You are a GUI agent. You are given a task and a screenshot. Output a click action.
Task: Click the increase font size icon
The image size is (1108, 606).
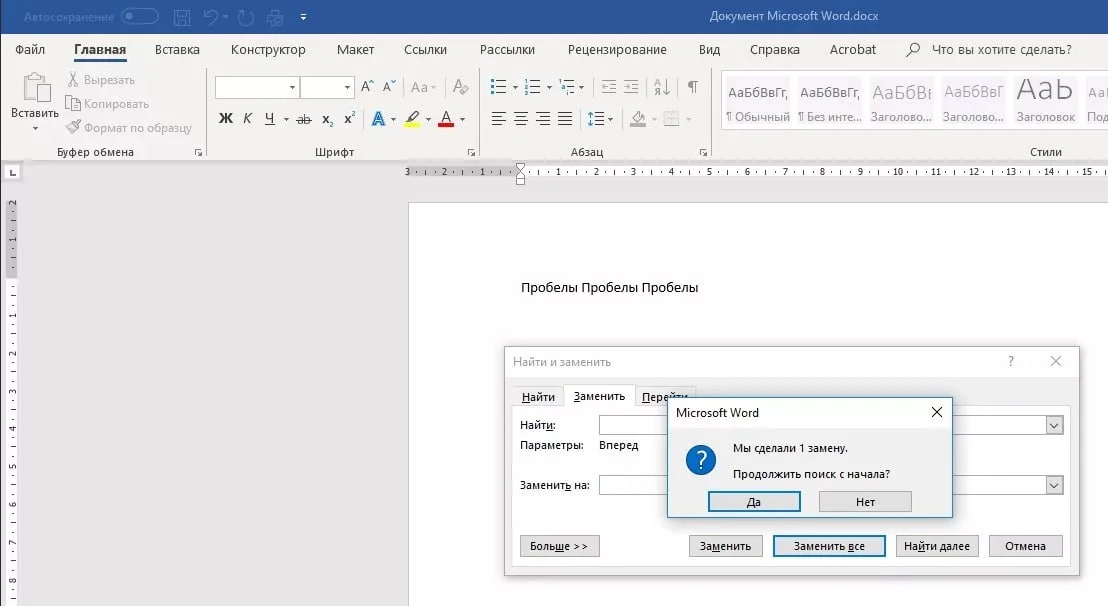pos(367,87)
